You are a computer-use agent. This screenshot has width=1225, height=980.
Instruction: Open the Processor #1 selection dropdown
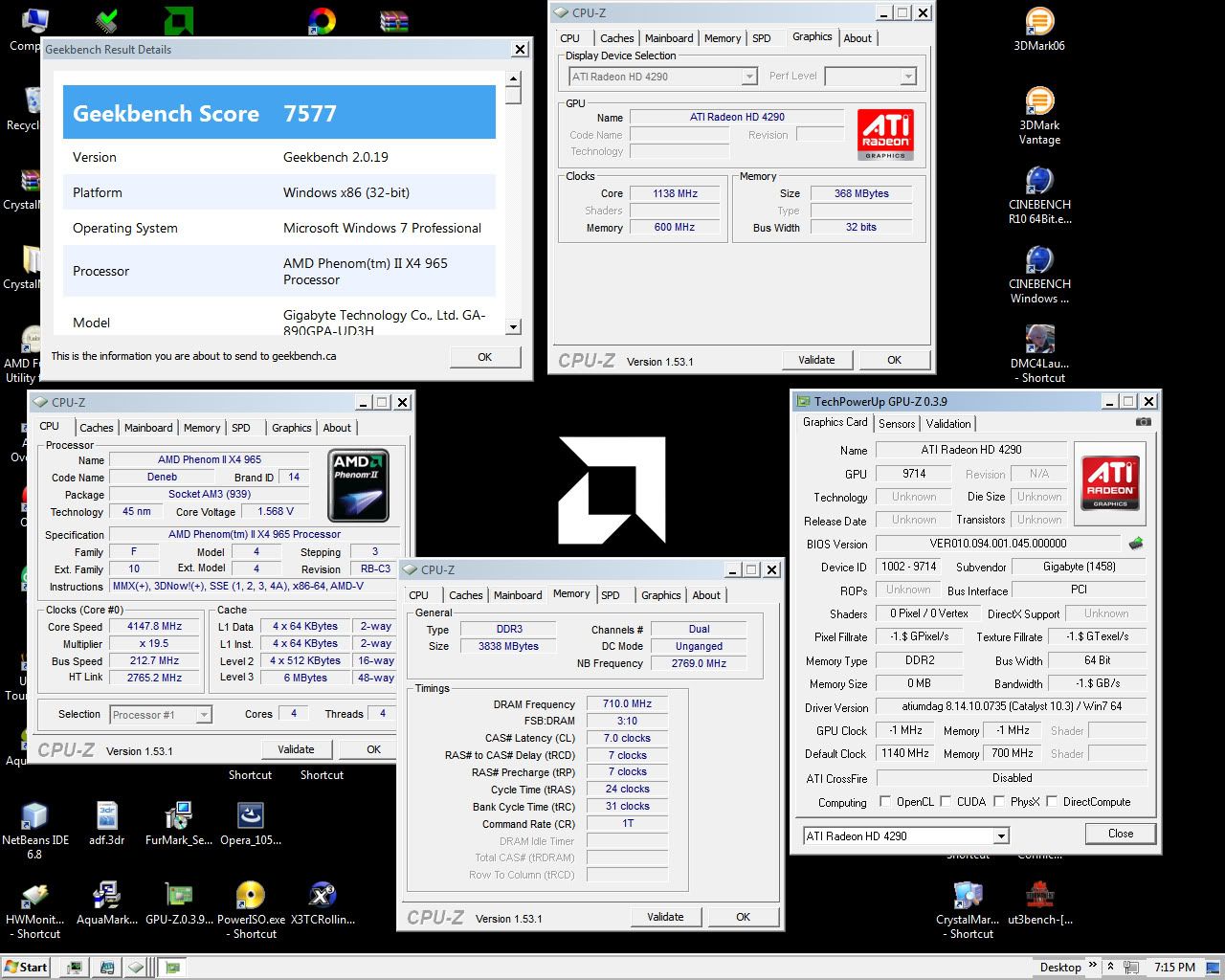204,715
